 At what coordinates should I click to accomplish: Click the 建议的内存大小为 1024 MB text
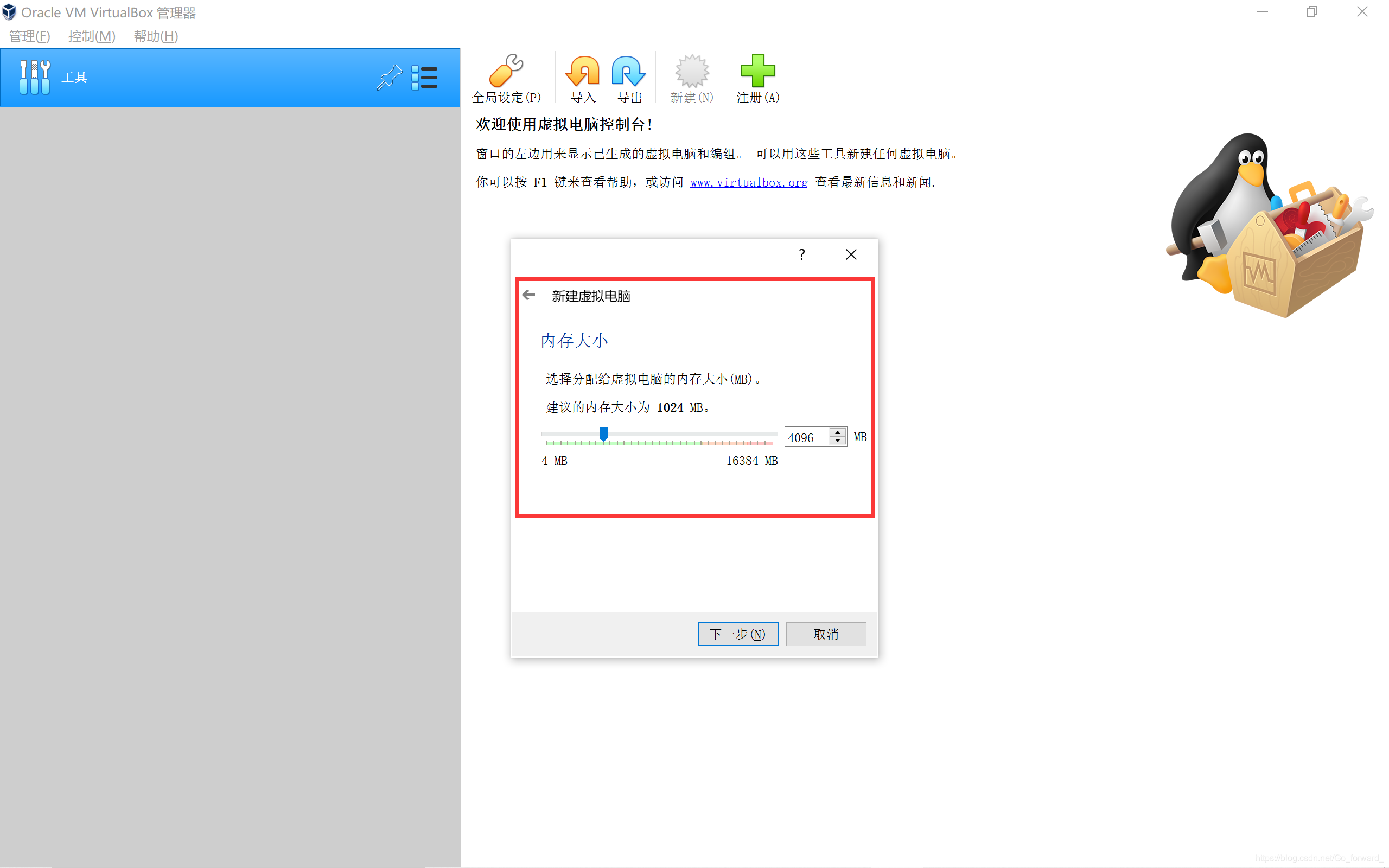629,407
